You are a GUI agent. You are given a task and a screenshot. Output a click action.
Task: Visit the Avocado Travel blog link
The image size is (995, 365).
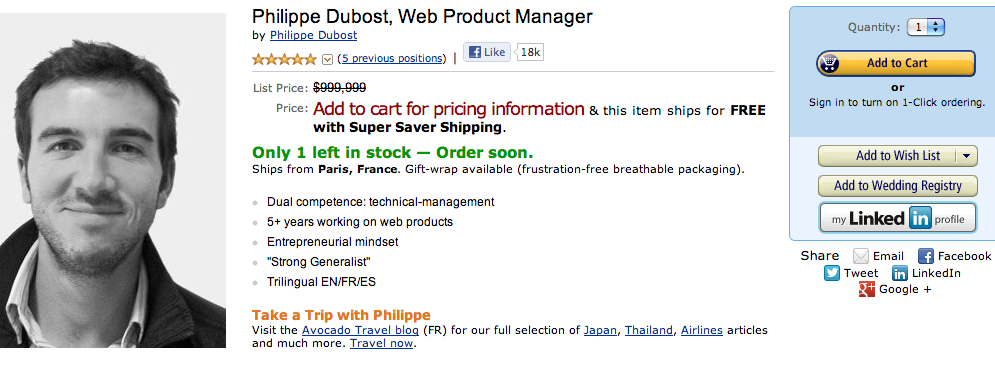click(x=360, y=330)
